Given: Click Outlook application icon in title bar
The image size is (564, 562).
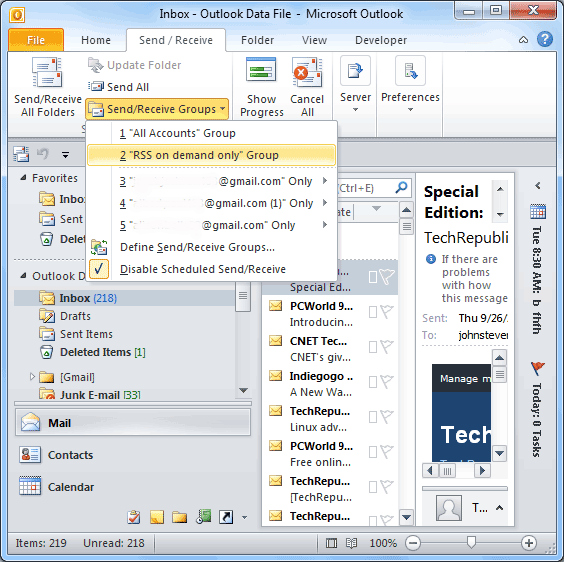Looking at the screenshot, I should click(17, 14).
